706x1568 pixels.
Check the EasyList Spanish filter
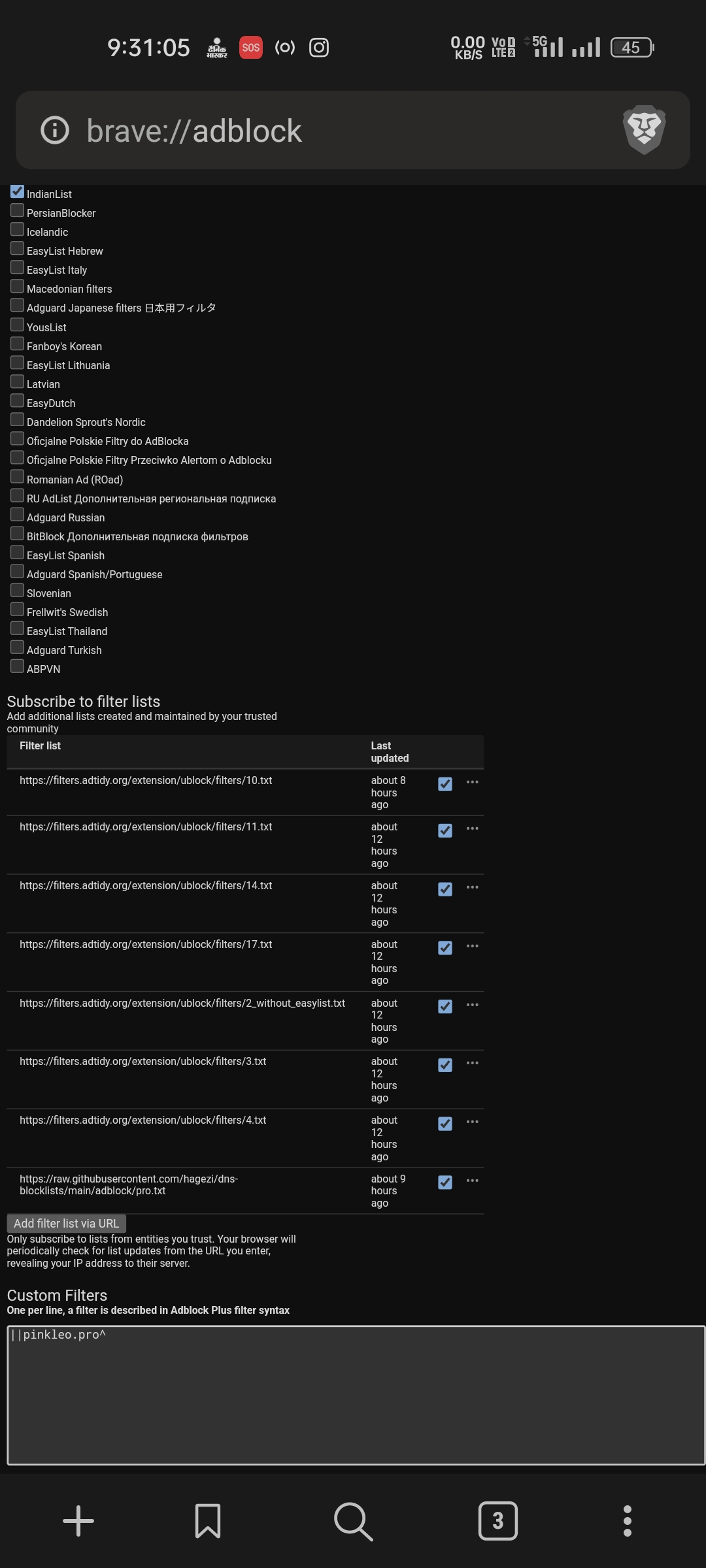pyautogui.click(x=17, y=552)
